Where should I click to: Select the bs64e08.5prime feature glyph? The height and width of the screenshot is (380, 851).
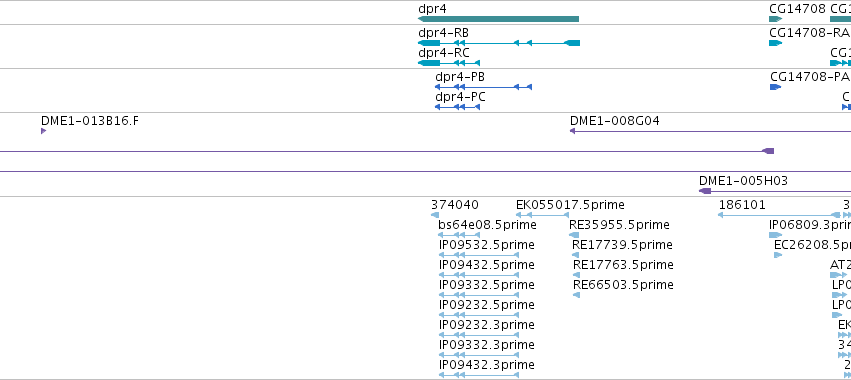click(459, 235)
